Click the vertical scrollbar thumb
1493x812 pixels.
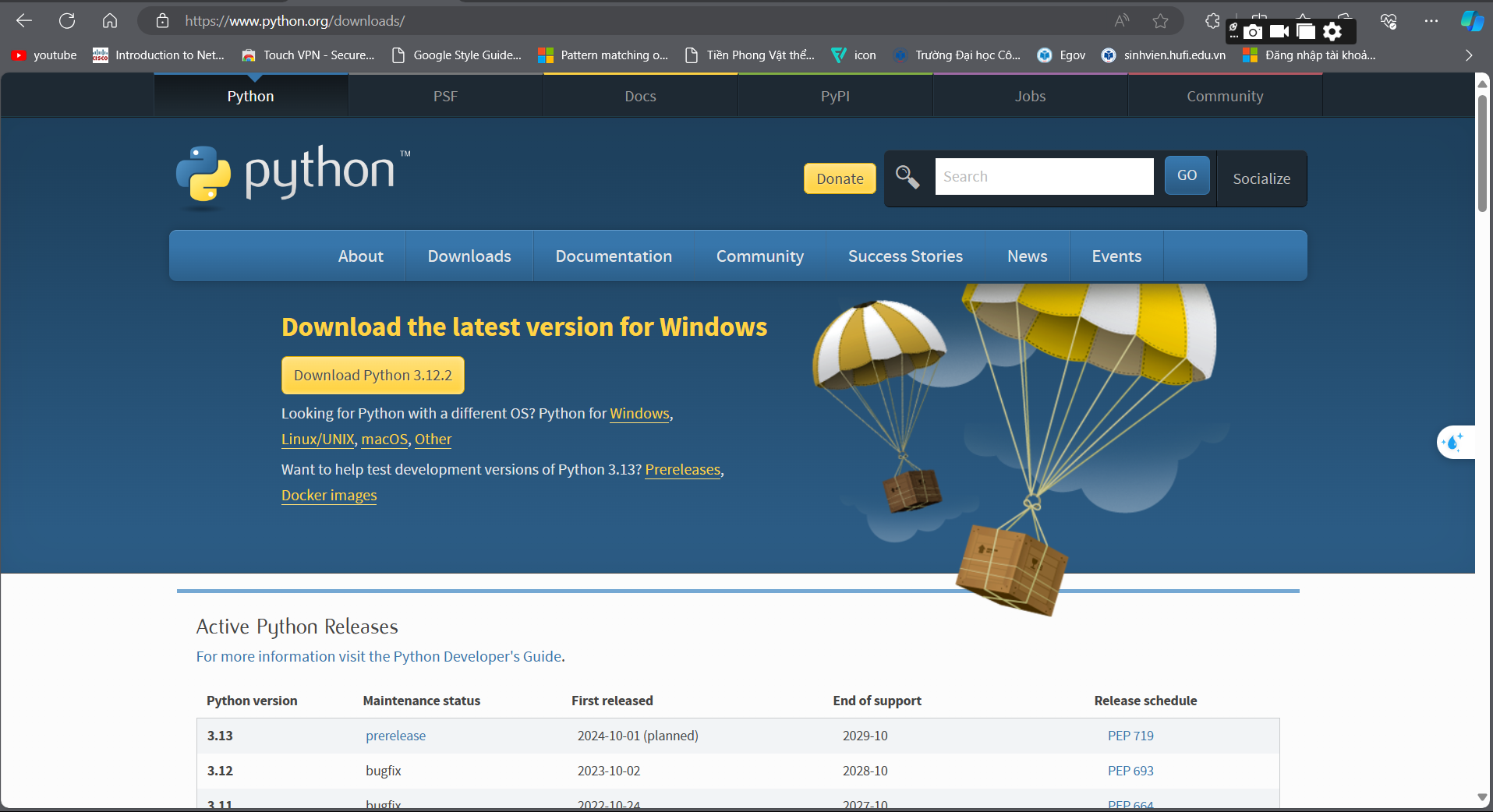pyautogui.click(x=1482, y=152)
